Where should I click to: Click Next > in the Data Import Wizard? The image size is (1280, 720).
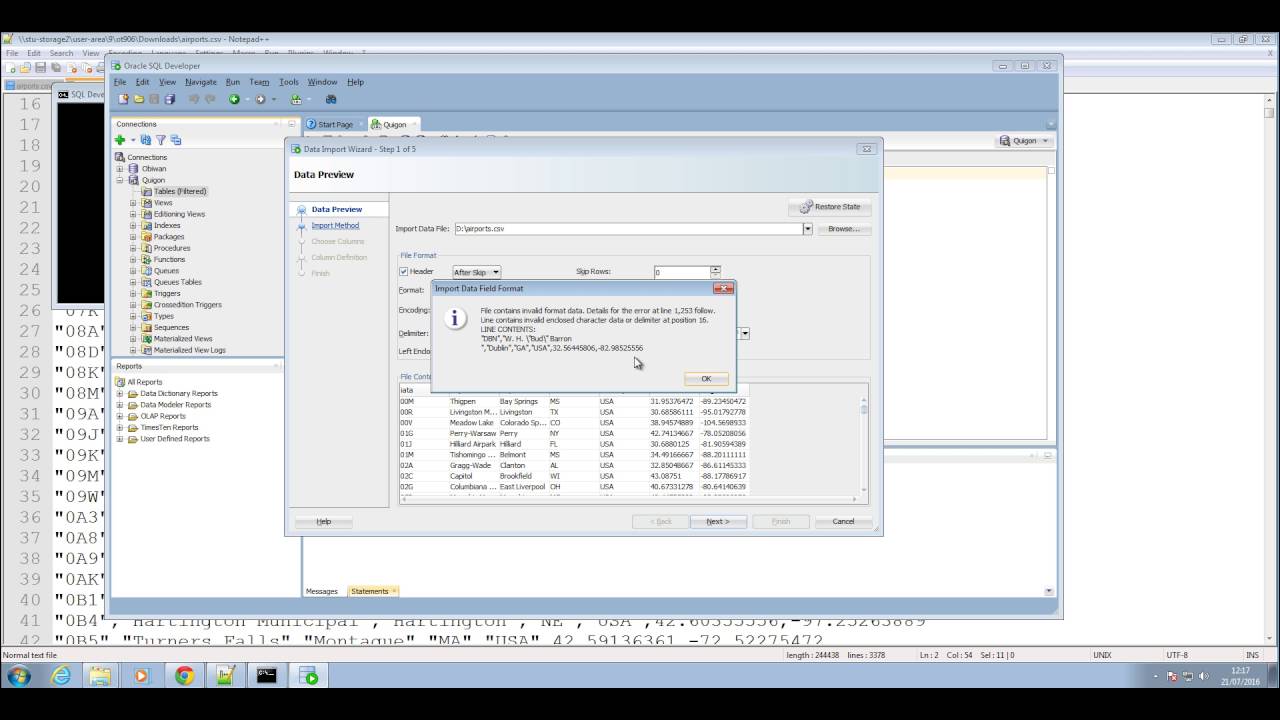(718, 521)
